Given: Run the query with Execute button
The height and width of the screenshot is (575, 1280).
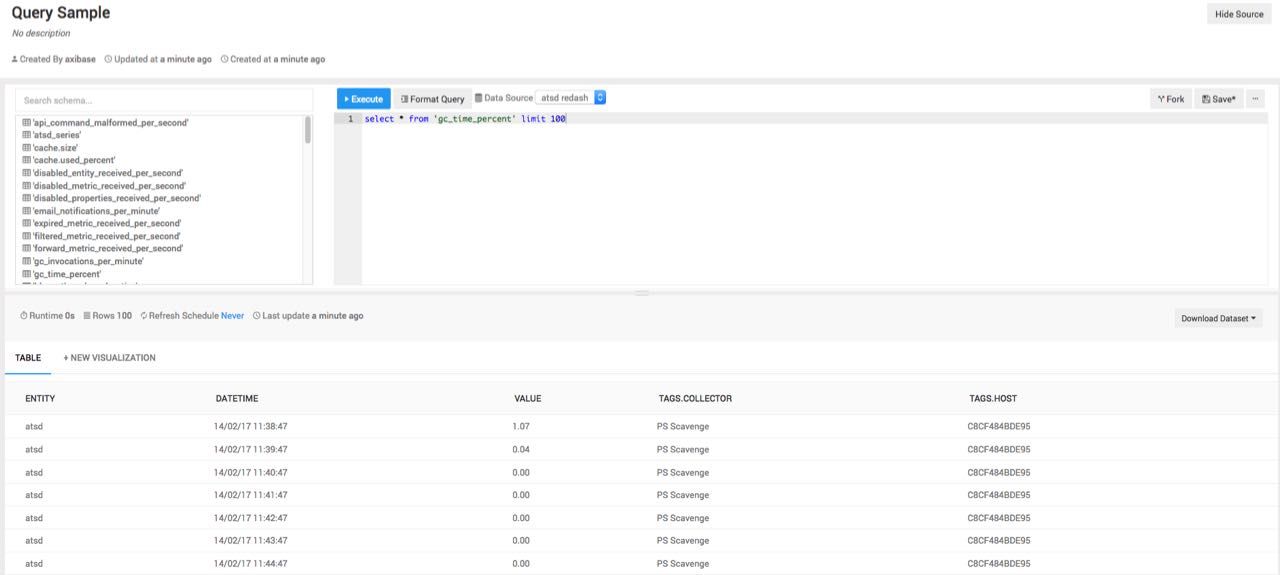Looking at the screenshot, I should click(363, 99).
